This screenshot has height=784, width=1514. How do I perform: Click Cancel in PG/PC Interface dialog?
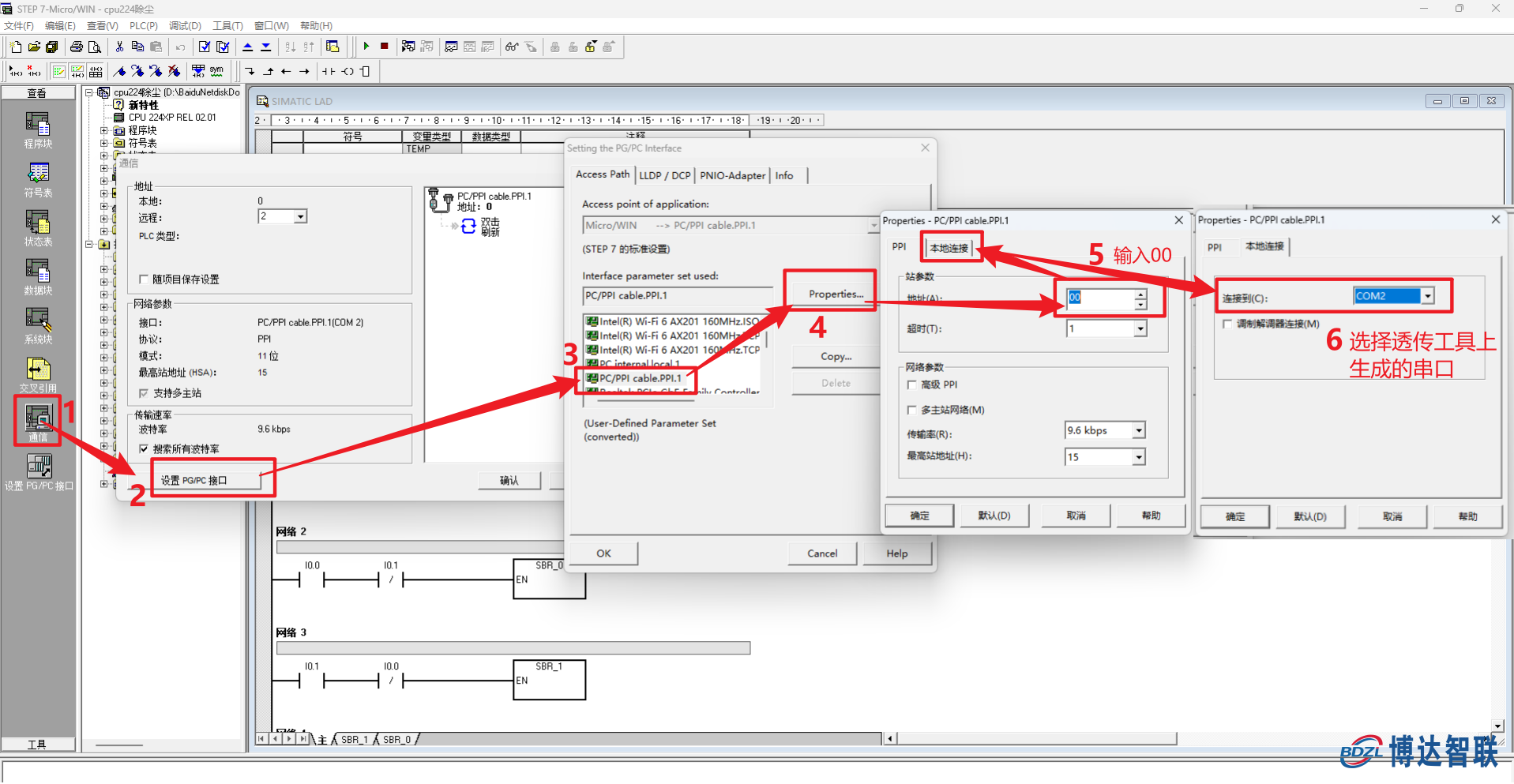822,553
